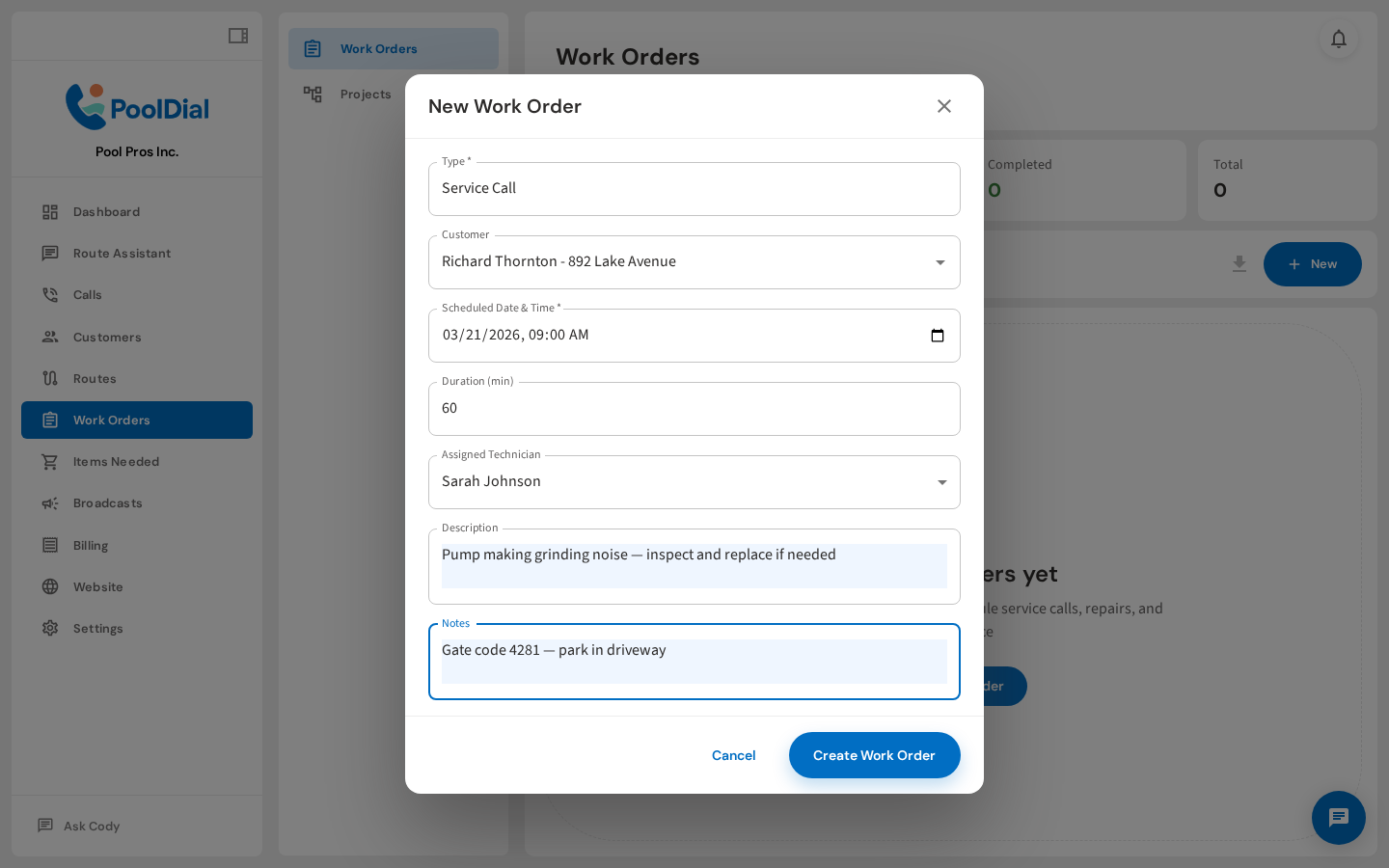Open the calendar picker for Scheduled Date

(938, 335)
